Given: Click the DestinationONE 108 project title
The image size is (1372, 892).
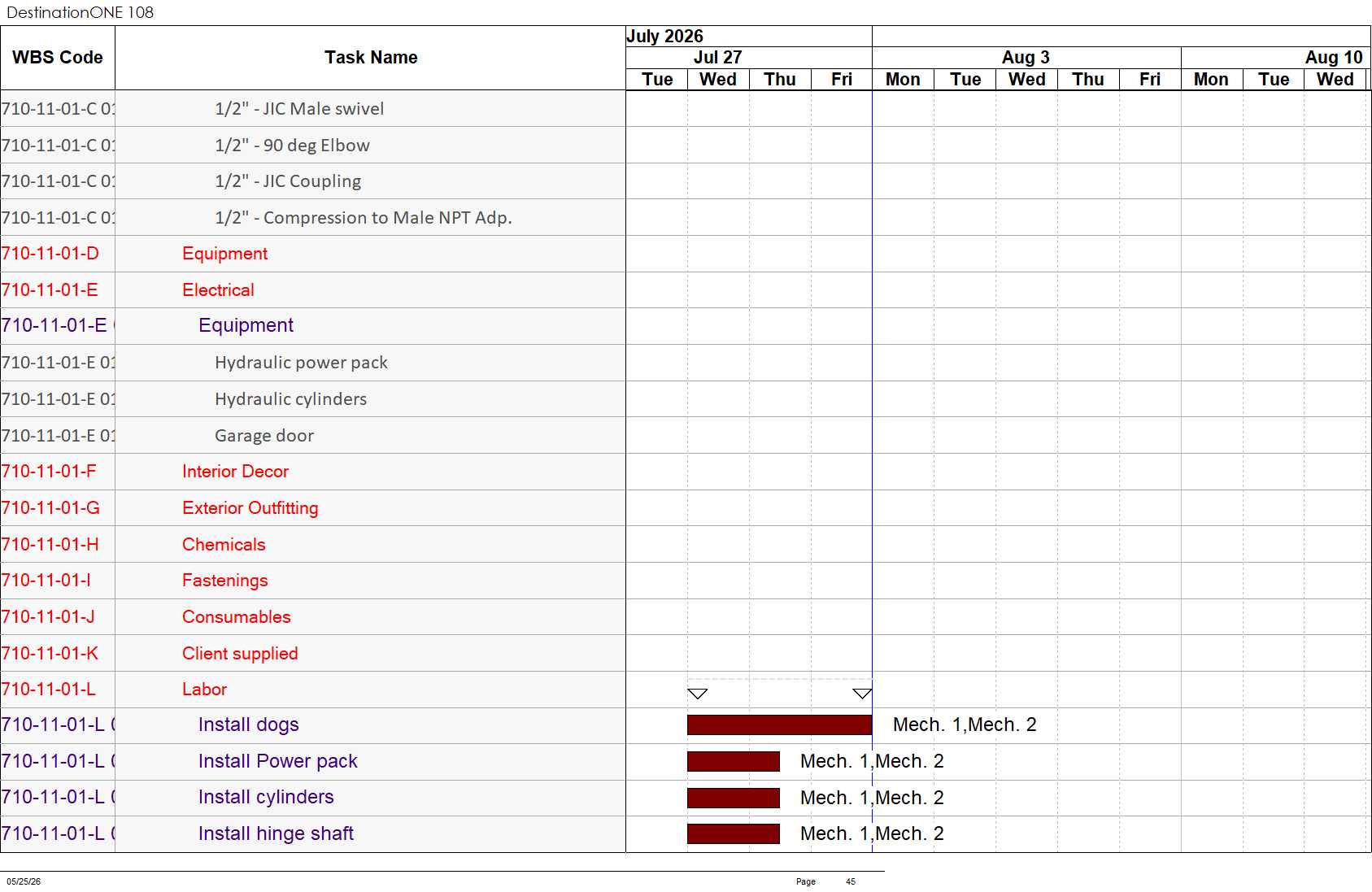Looking at the screenshot, I should (x=80, y=12).
